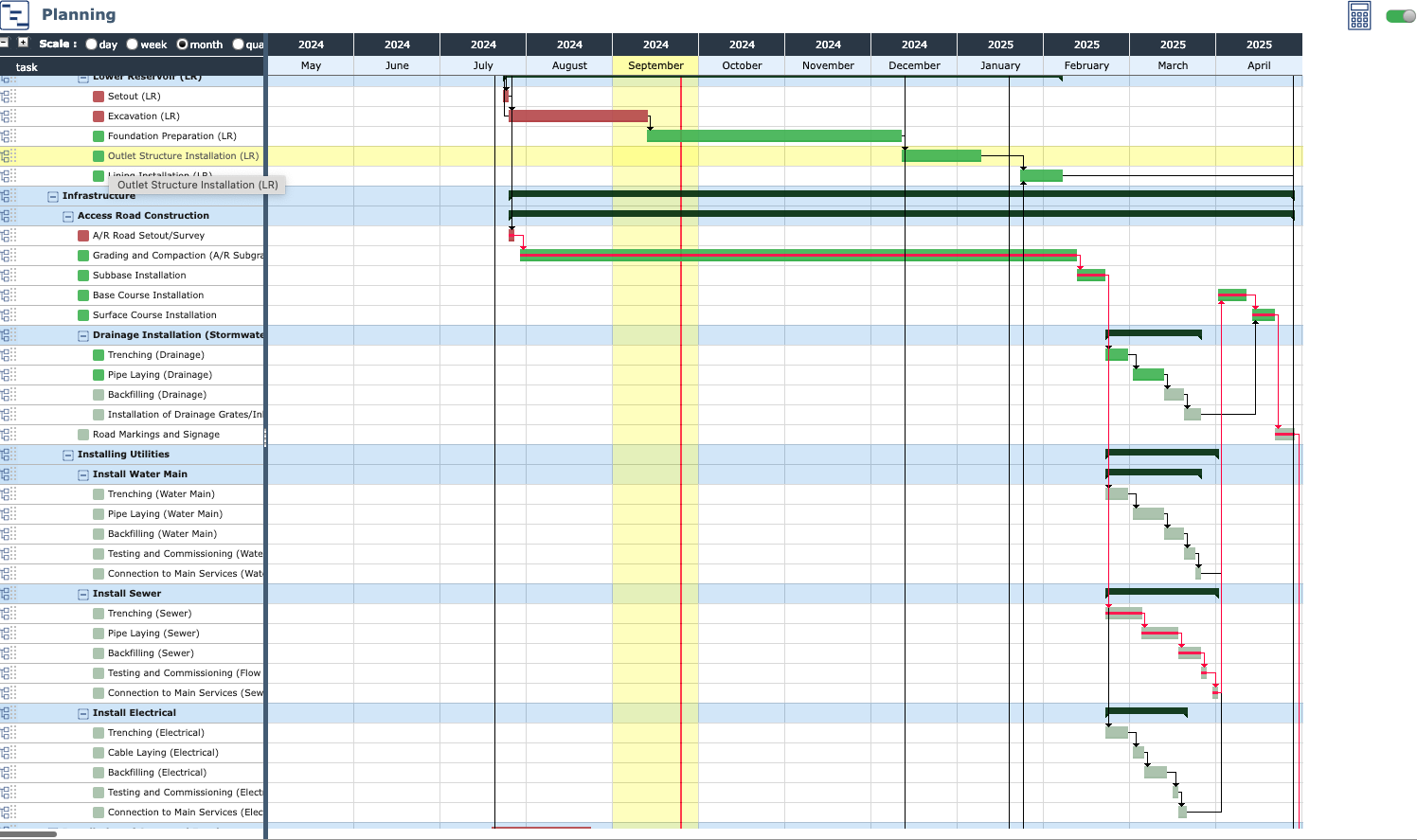Click the collapse-all minus icon
1417x840 pixels.
click(x=5, y=43)
